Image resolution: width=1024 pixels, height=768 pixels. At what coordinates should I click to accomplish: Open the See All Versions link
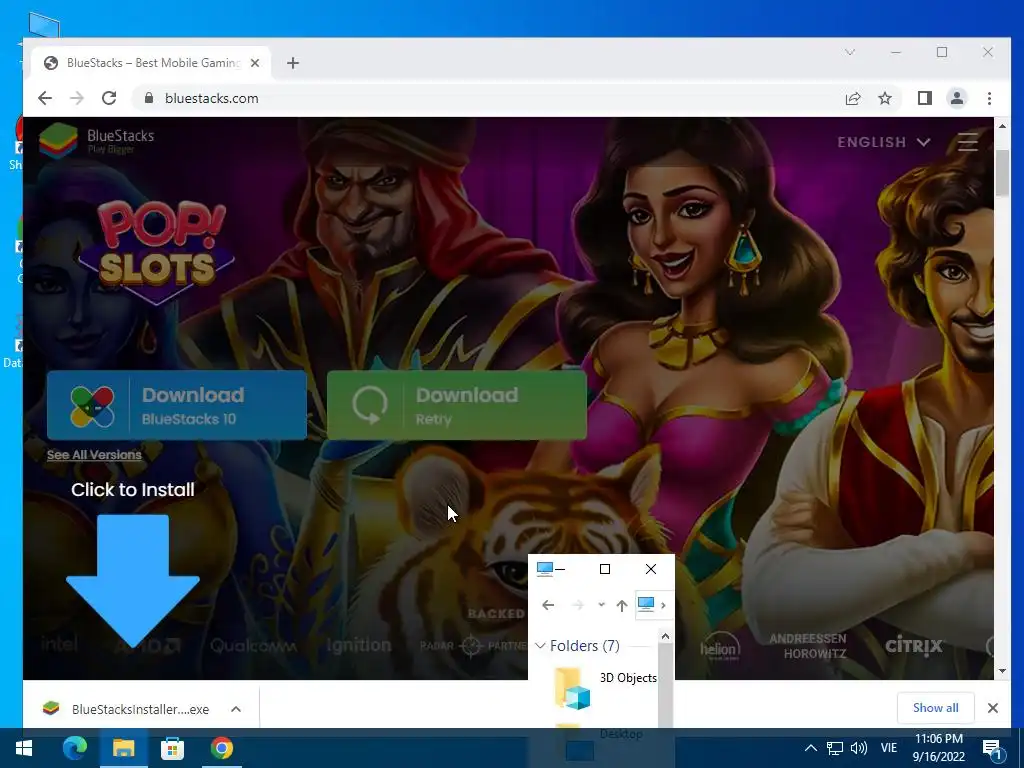[x=94, y=455]
